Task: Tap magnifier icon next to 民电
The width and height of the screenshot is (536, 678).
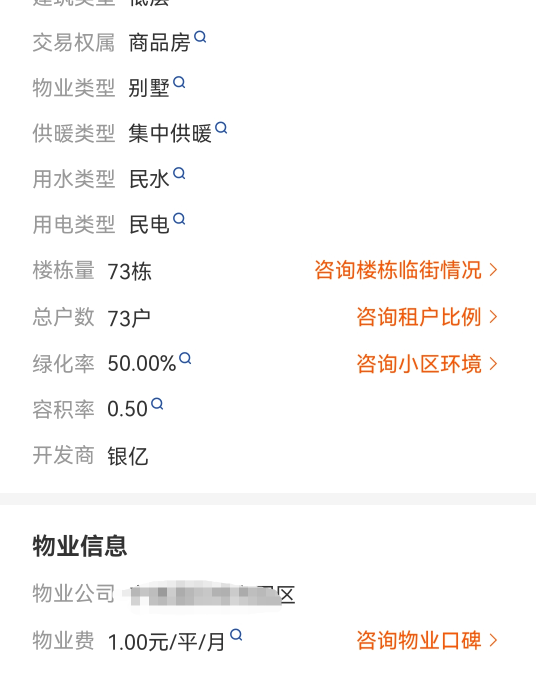Action: click(x=179, y=219)
